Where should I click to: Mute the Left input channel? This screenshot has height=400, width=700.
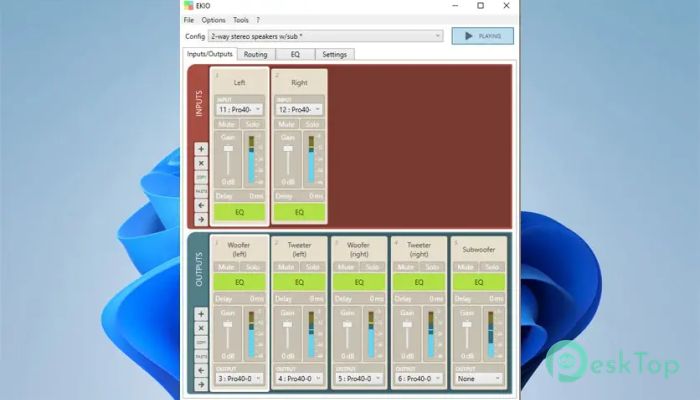[226, 124]
